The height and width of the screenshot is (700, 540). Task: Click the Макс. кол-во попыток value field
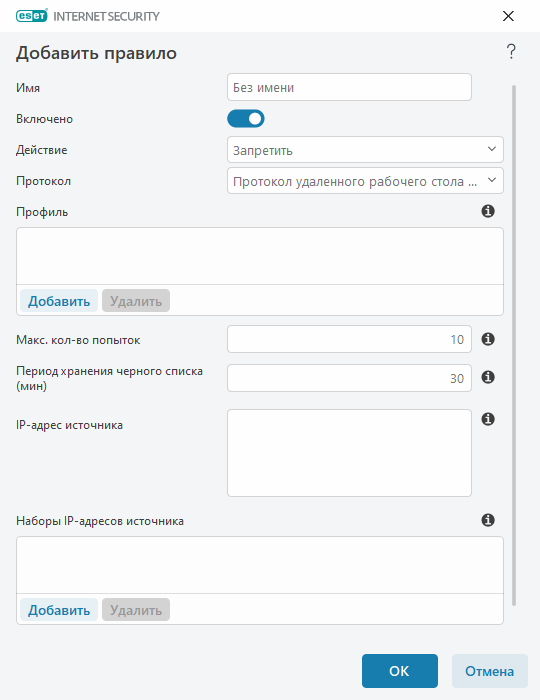[x=349, y=339]
